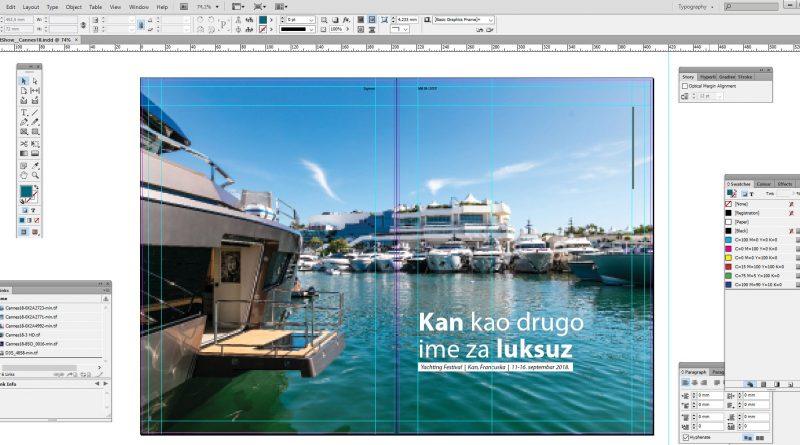Expand the fill color flyout arrow

[271, 20]
